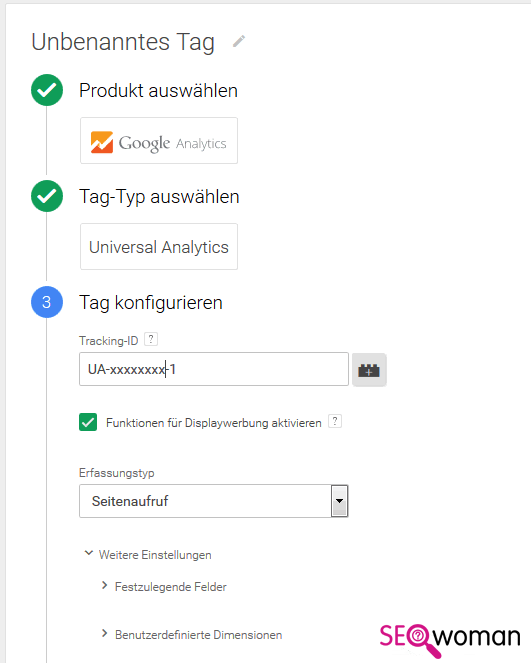Expand Festzulegende Felder section
The width and height of the screenshot is (531, 663).
point(164,586)
